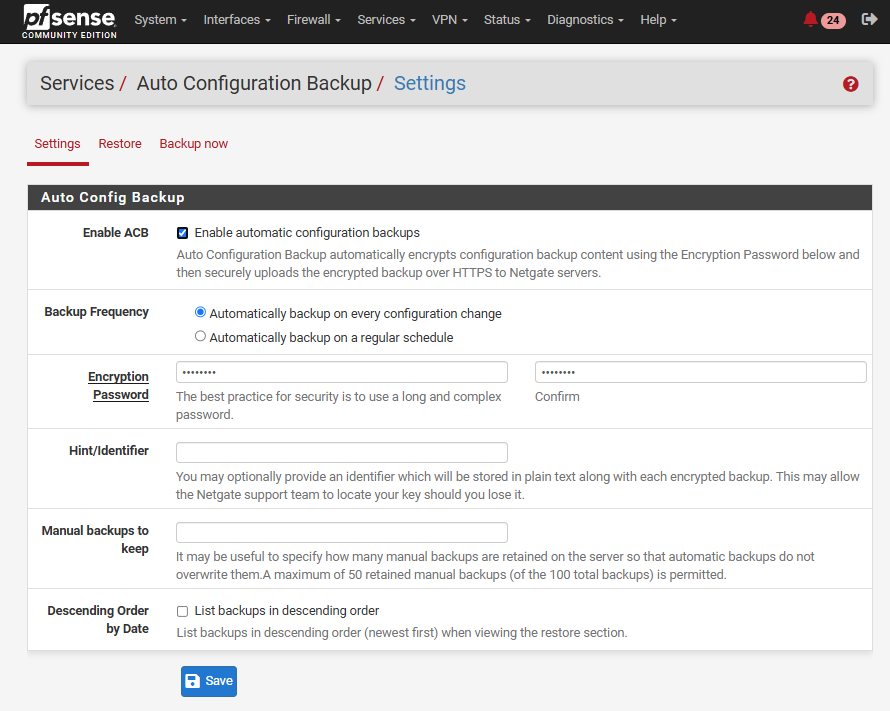Check List backups in descending order

(182, 611)
